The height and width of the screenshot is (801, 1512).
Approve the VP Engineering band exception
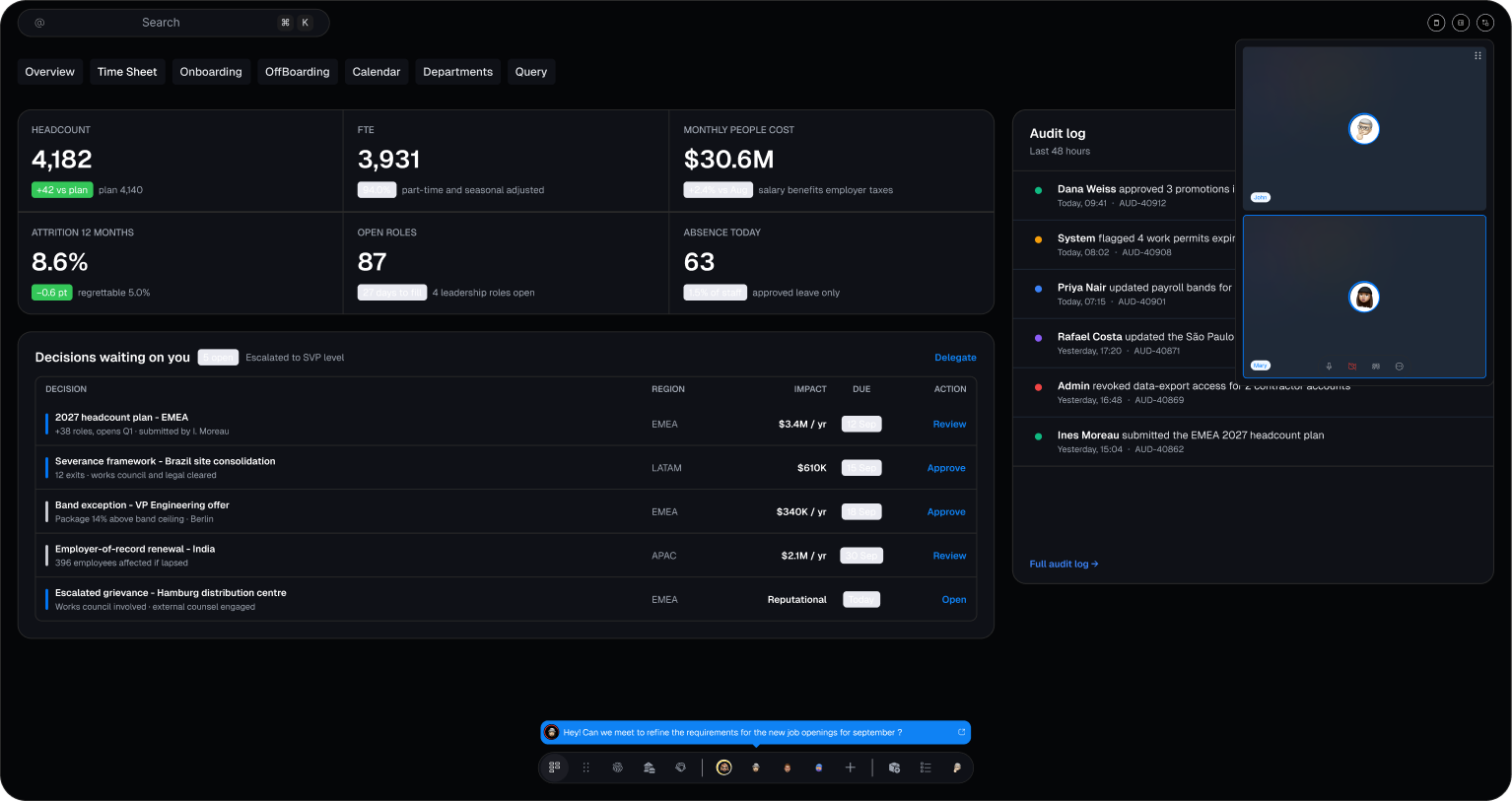point(946,511)
